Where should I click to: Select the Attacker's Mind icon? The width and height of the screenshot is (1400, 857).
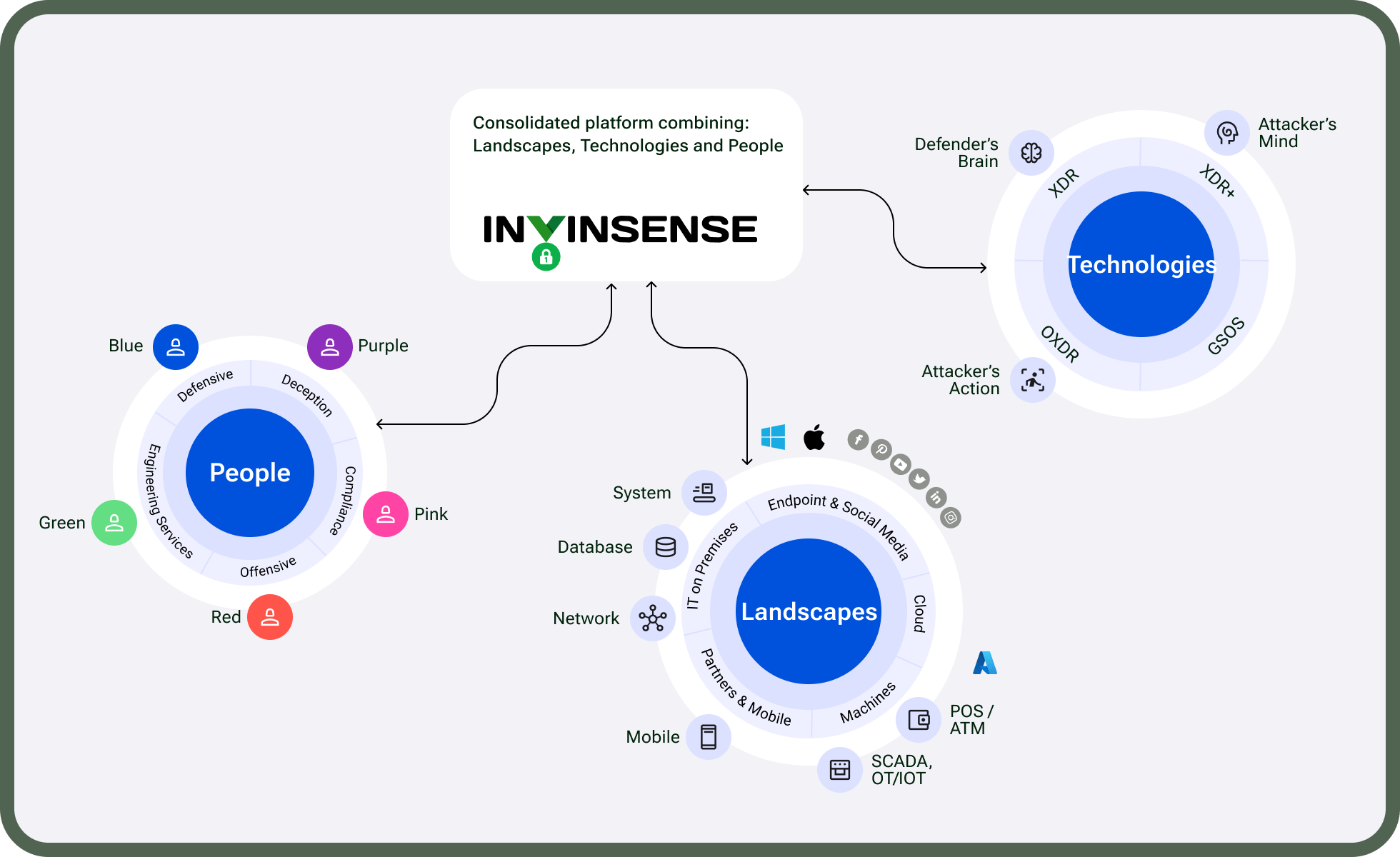pos(1226,132)
